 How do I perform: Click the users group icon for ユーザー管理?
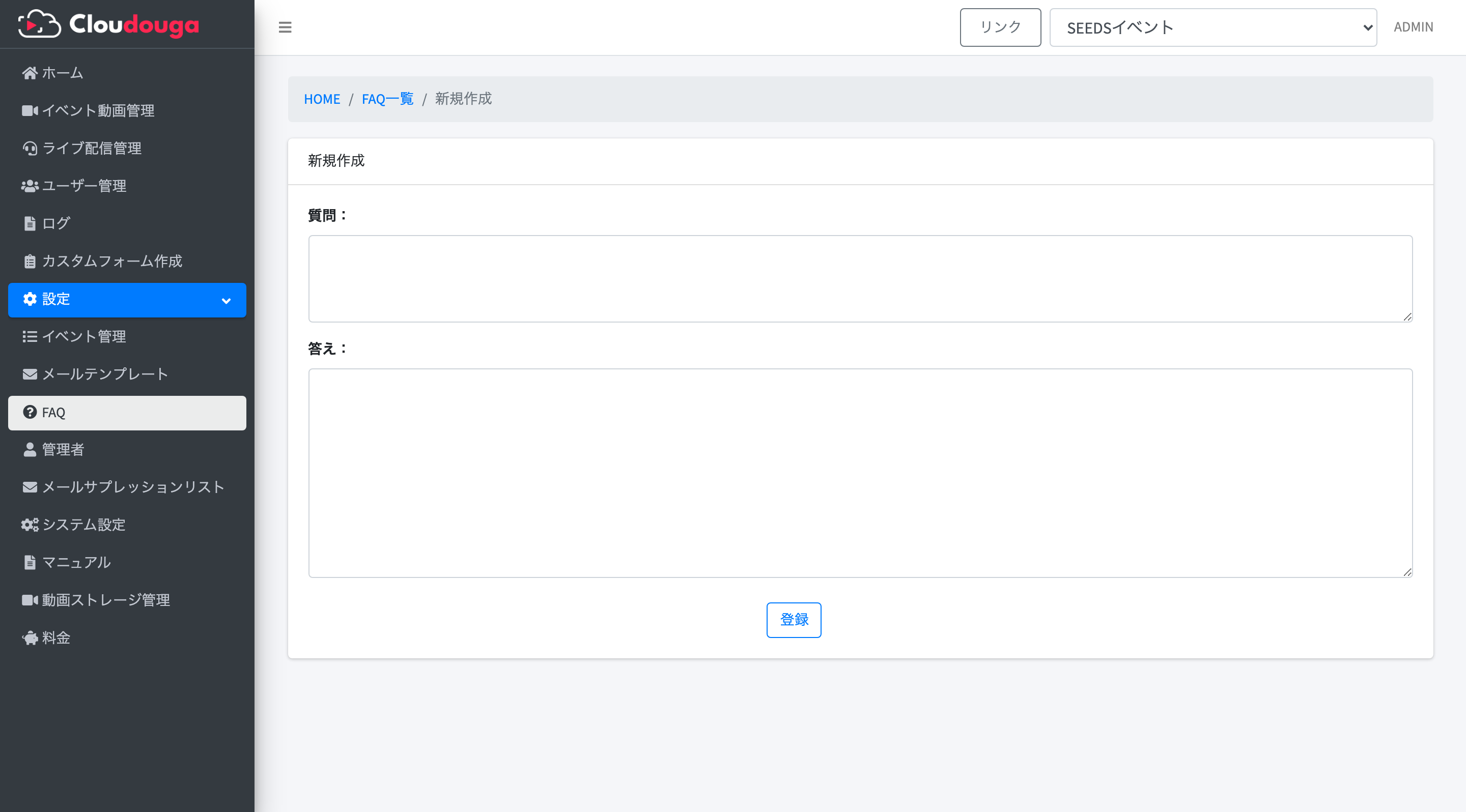click(30, 186)
